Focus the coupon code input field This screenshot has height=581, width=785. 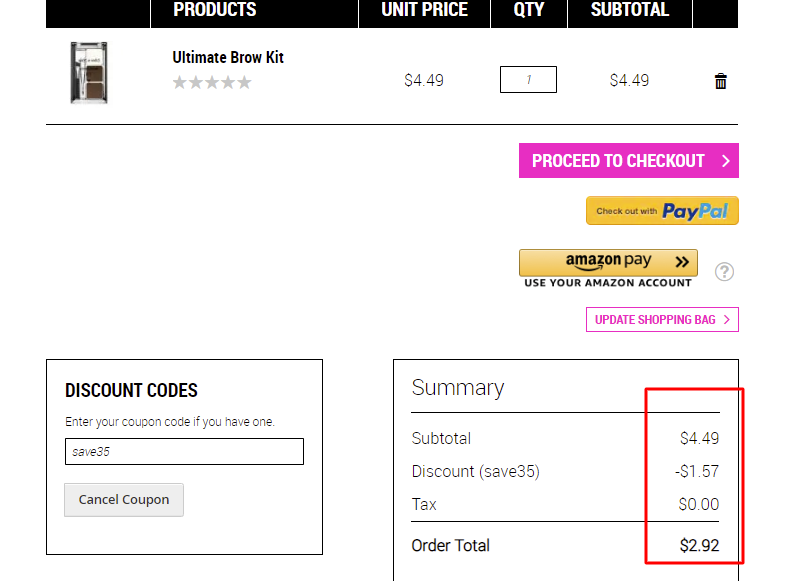(184, 451)
